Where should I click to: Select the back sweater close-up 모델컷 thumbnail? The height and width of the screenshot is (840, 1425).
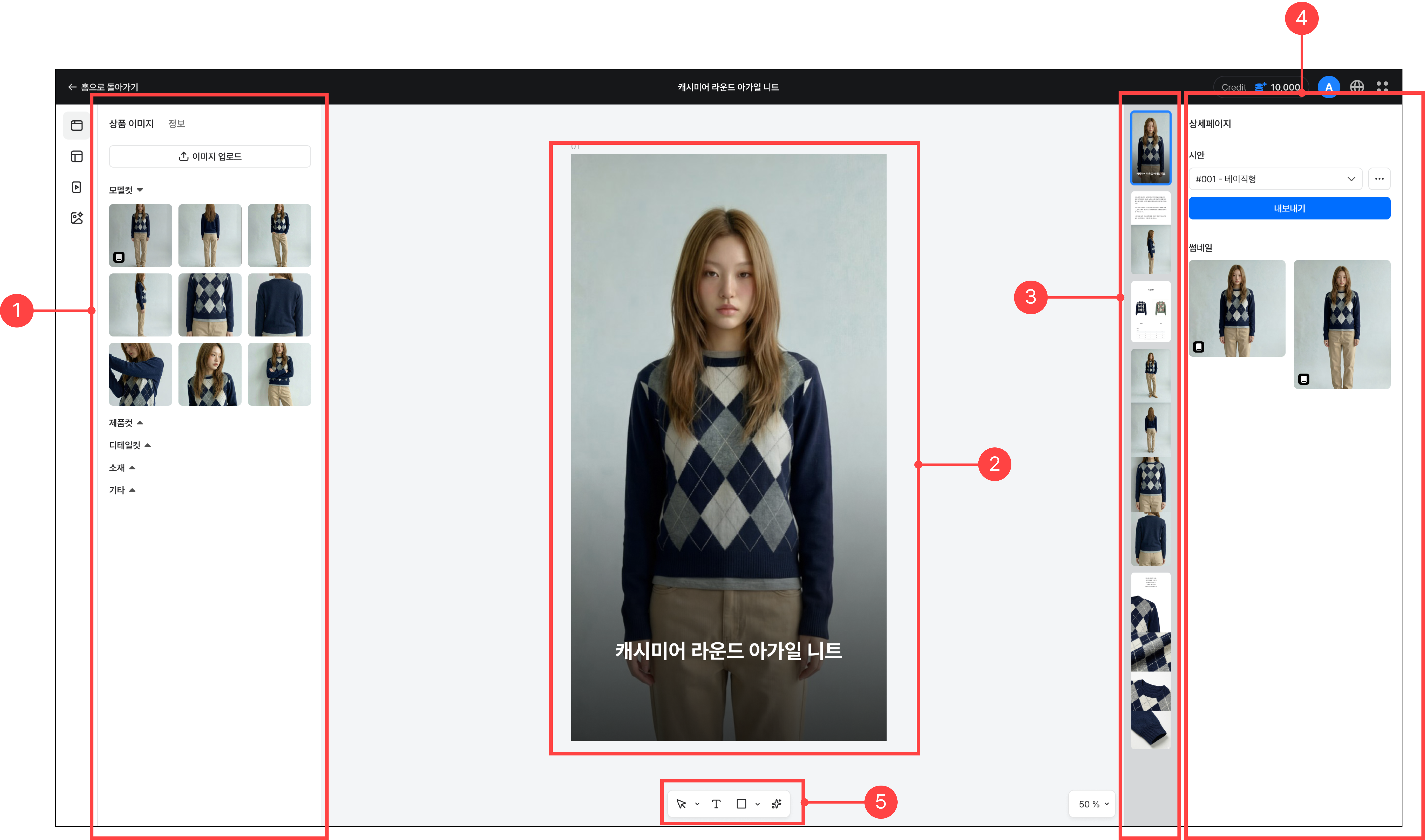[279, 305]
